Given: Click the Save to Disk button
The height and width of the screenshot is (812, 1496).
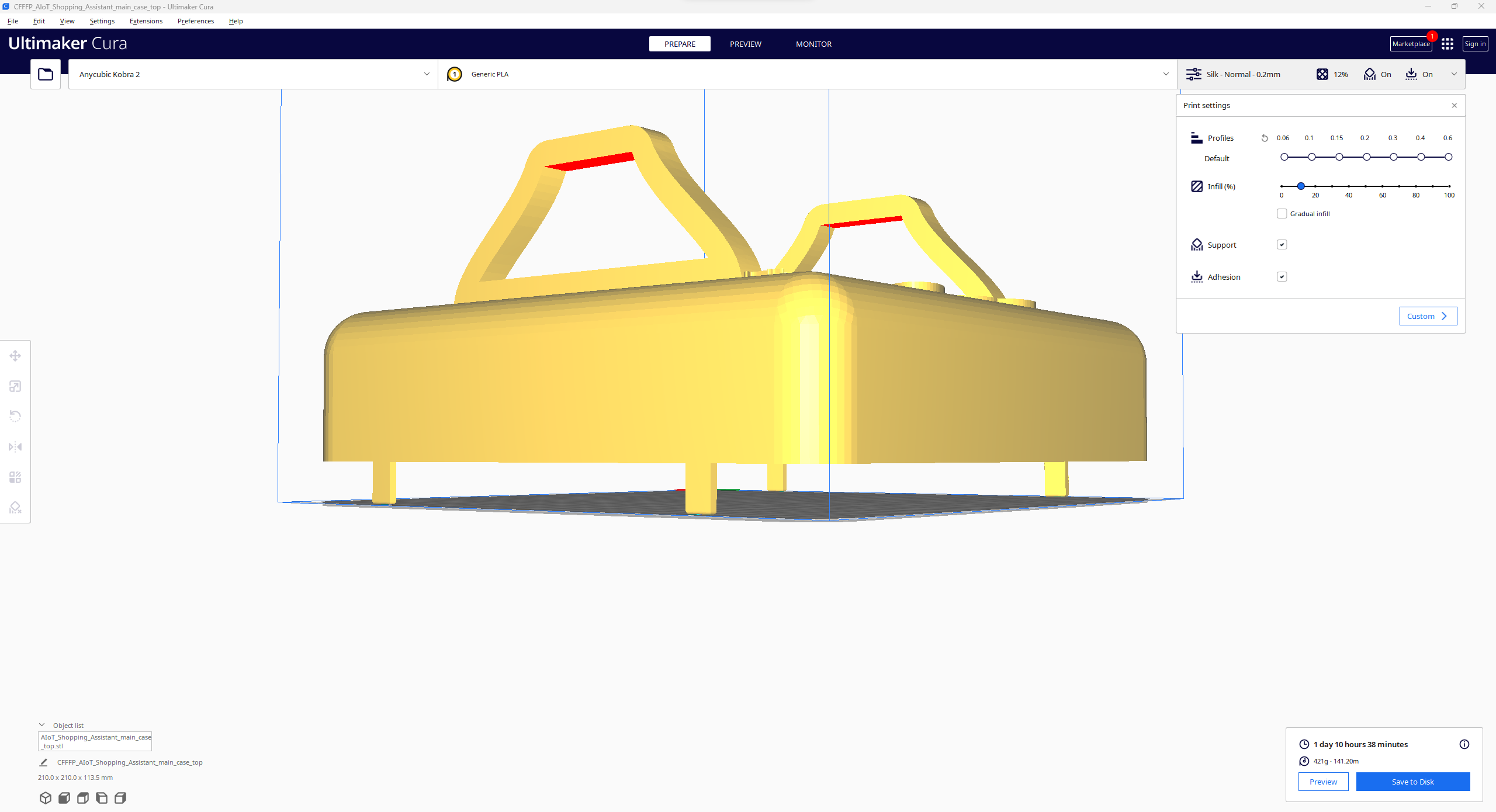Looking at the screenshot, I should (x=1412, y=782).
